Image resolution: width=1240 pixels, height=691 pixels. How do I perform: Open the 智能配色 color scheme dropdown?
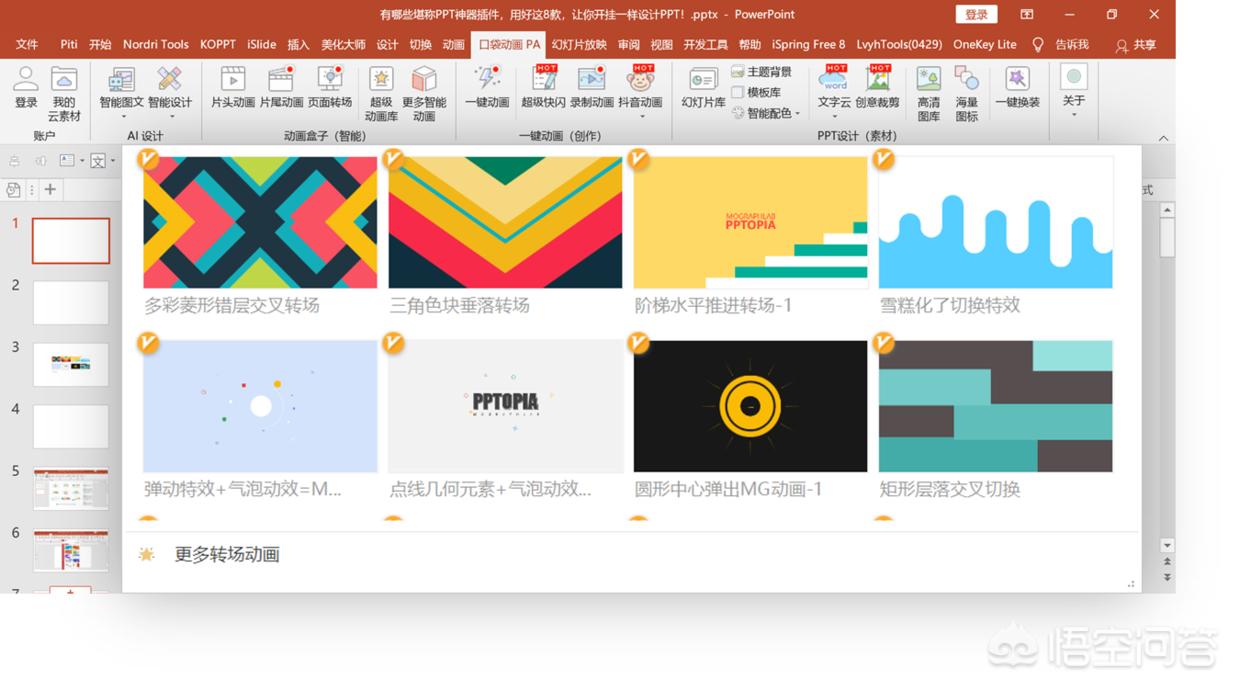(797, 114)
